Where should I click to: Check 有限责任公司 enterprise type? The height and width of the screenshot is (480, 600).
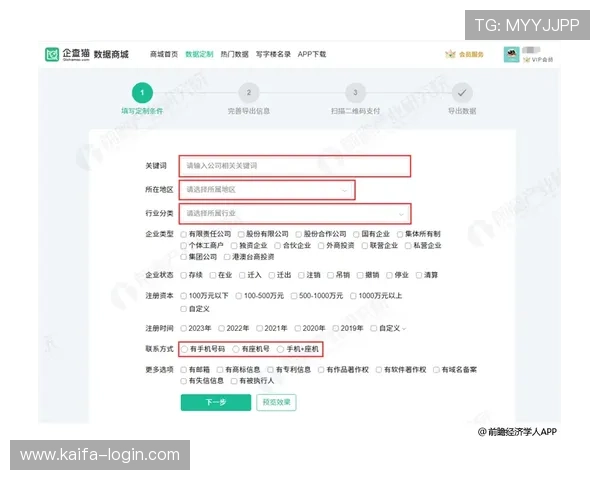pos(184,234)
